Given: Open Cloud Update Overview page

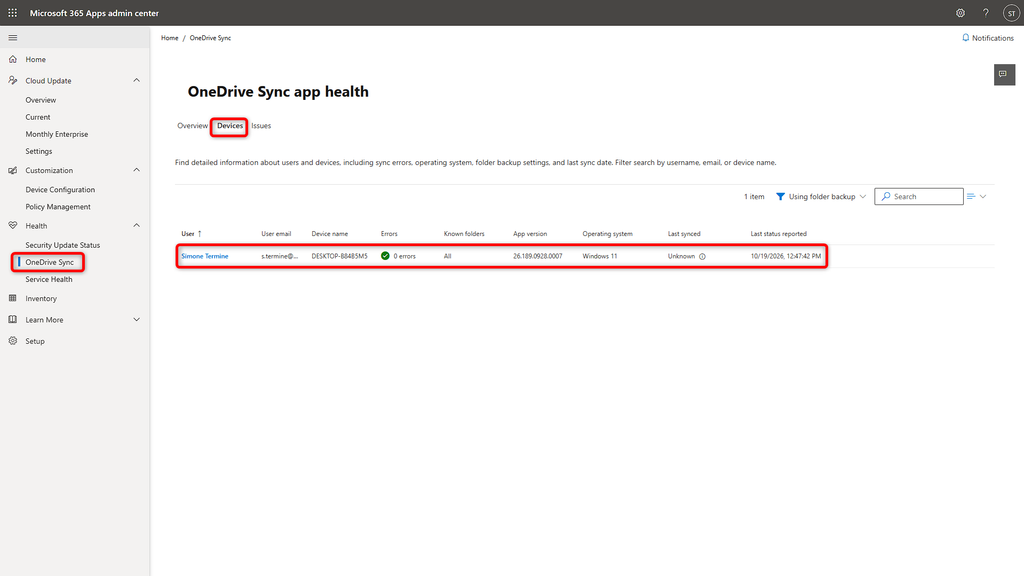Looking at the screenshot, I should [x=40, y=100].
